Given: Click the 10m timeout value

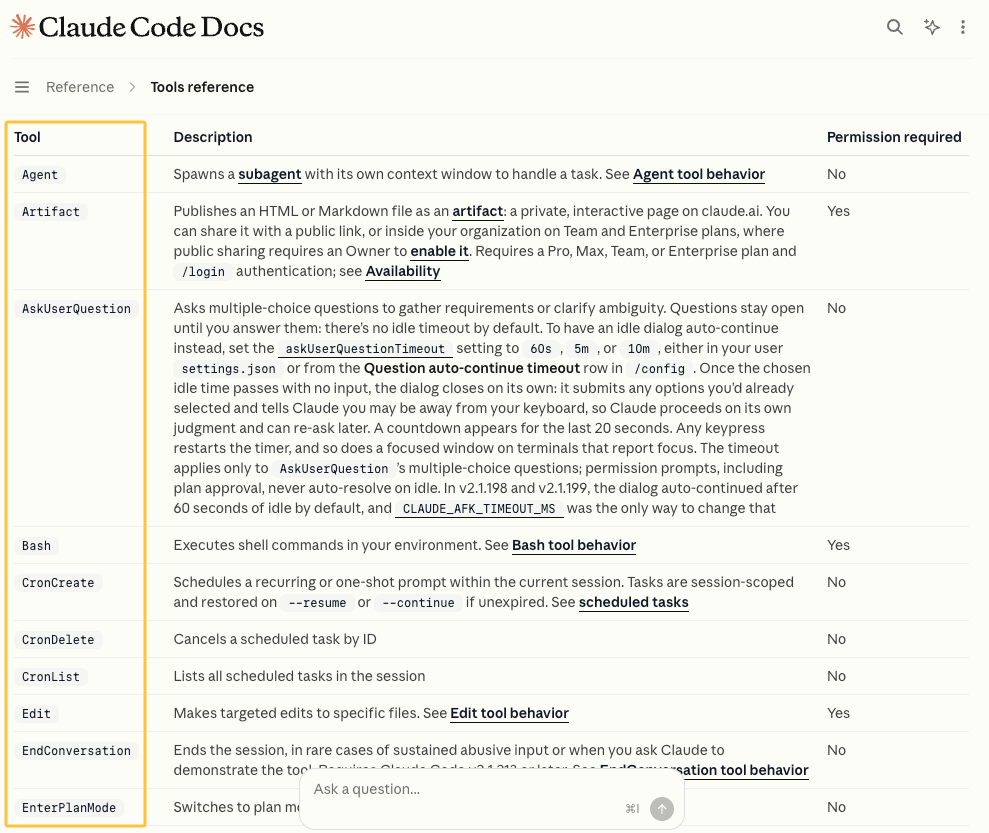Looking at the screenshot, I should [x=638, y=349].
